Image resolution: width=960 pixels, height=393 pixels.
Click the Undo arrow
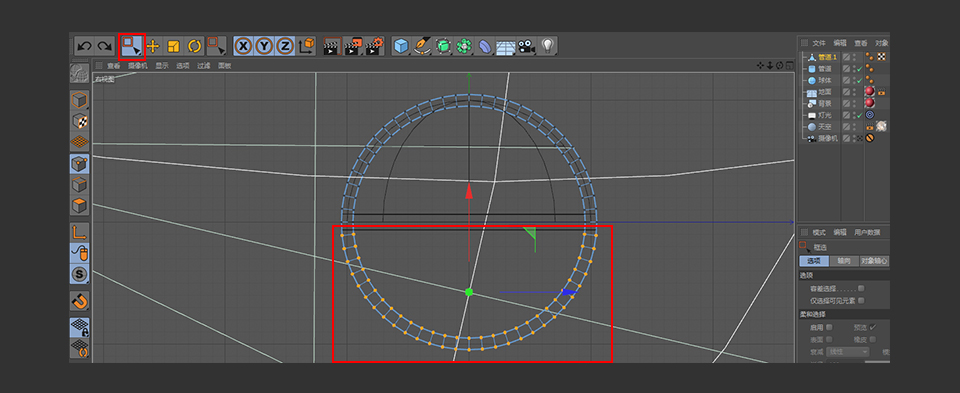coord(84,46)
